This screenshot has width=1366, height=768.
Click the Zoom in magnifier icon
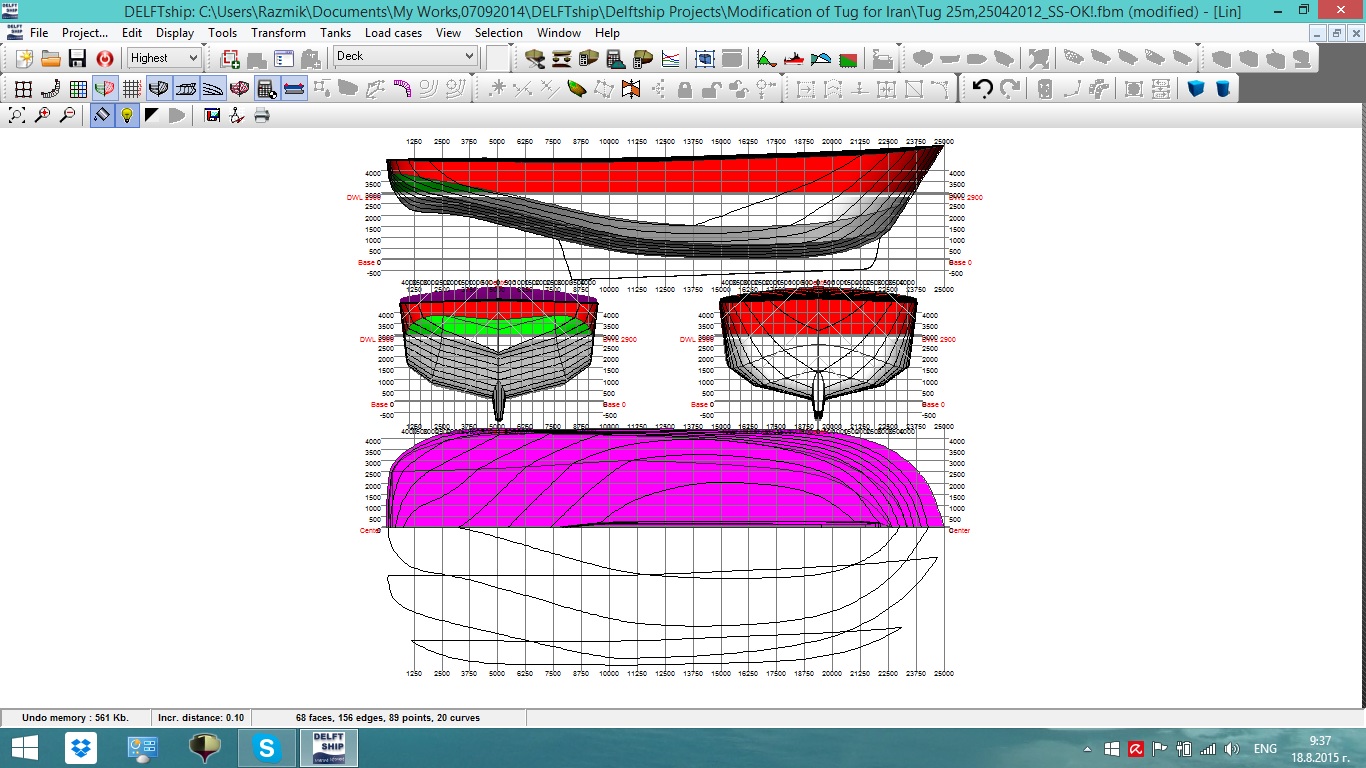click(42, 115)
